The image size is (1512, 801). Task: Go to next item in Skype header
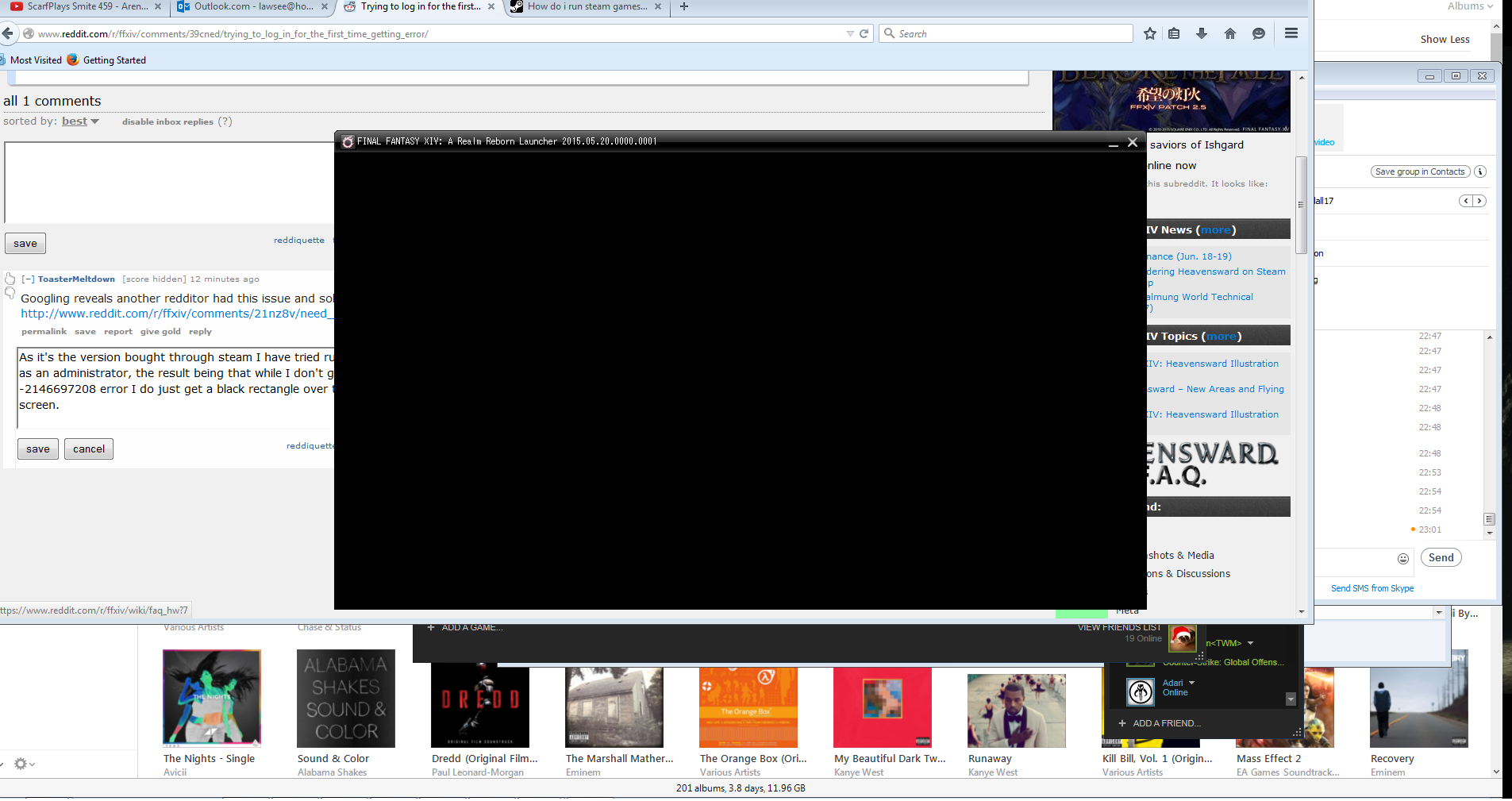pos(1479,201)
